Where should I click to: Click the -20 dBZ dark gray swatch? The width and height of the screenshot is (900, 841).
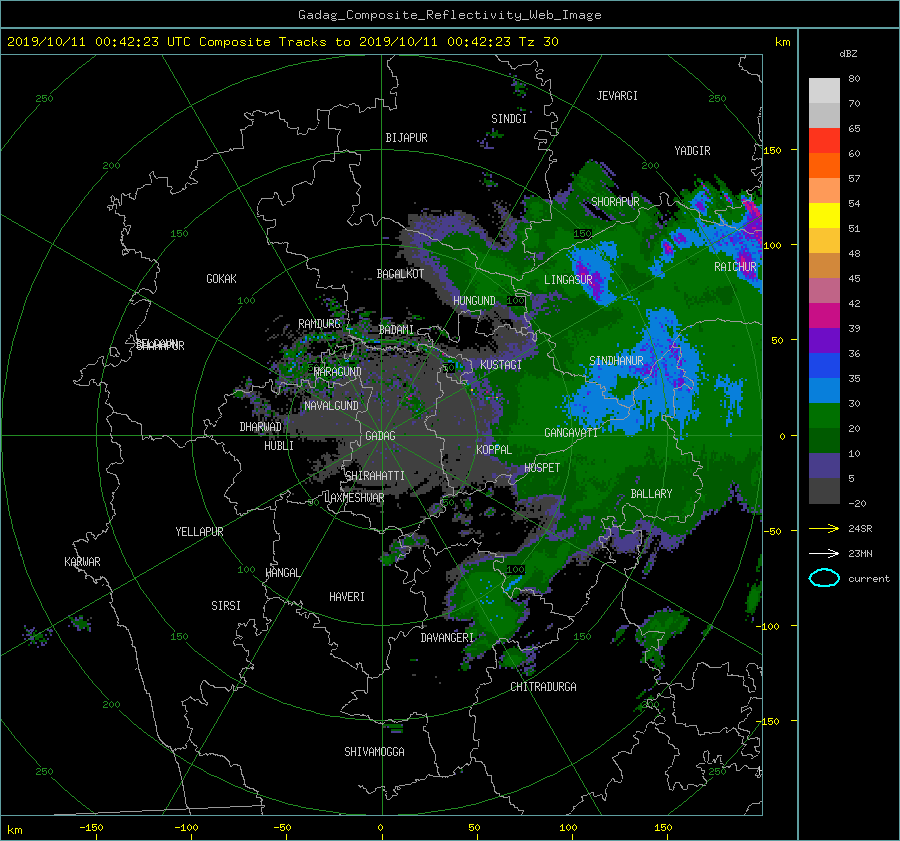click(x=824, y=491)
